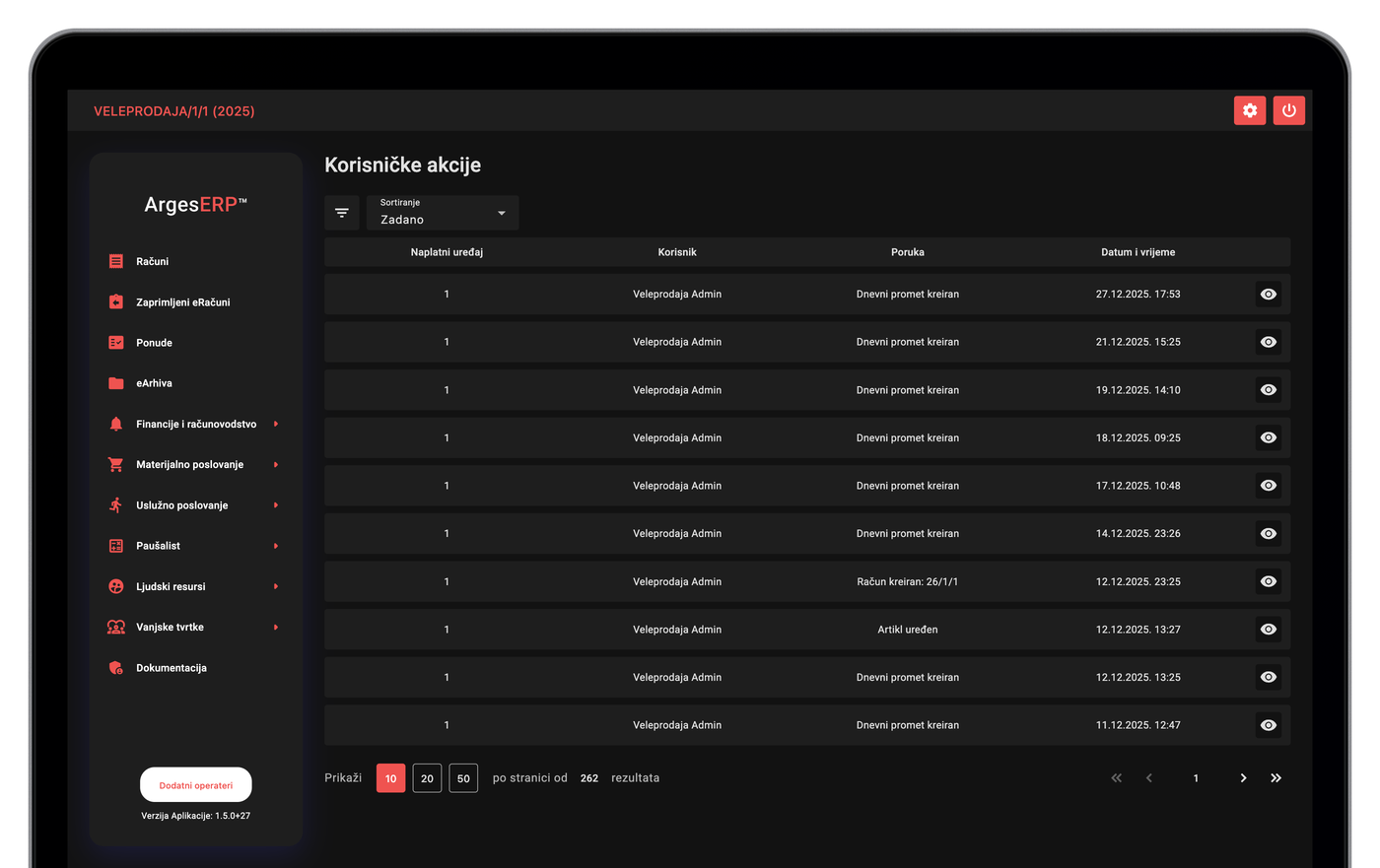View details of 19.12.2025. 14:10 entry
The width and height of the screenshot is (1380, 868).
click(x=1268, y=390)
